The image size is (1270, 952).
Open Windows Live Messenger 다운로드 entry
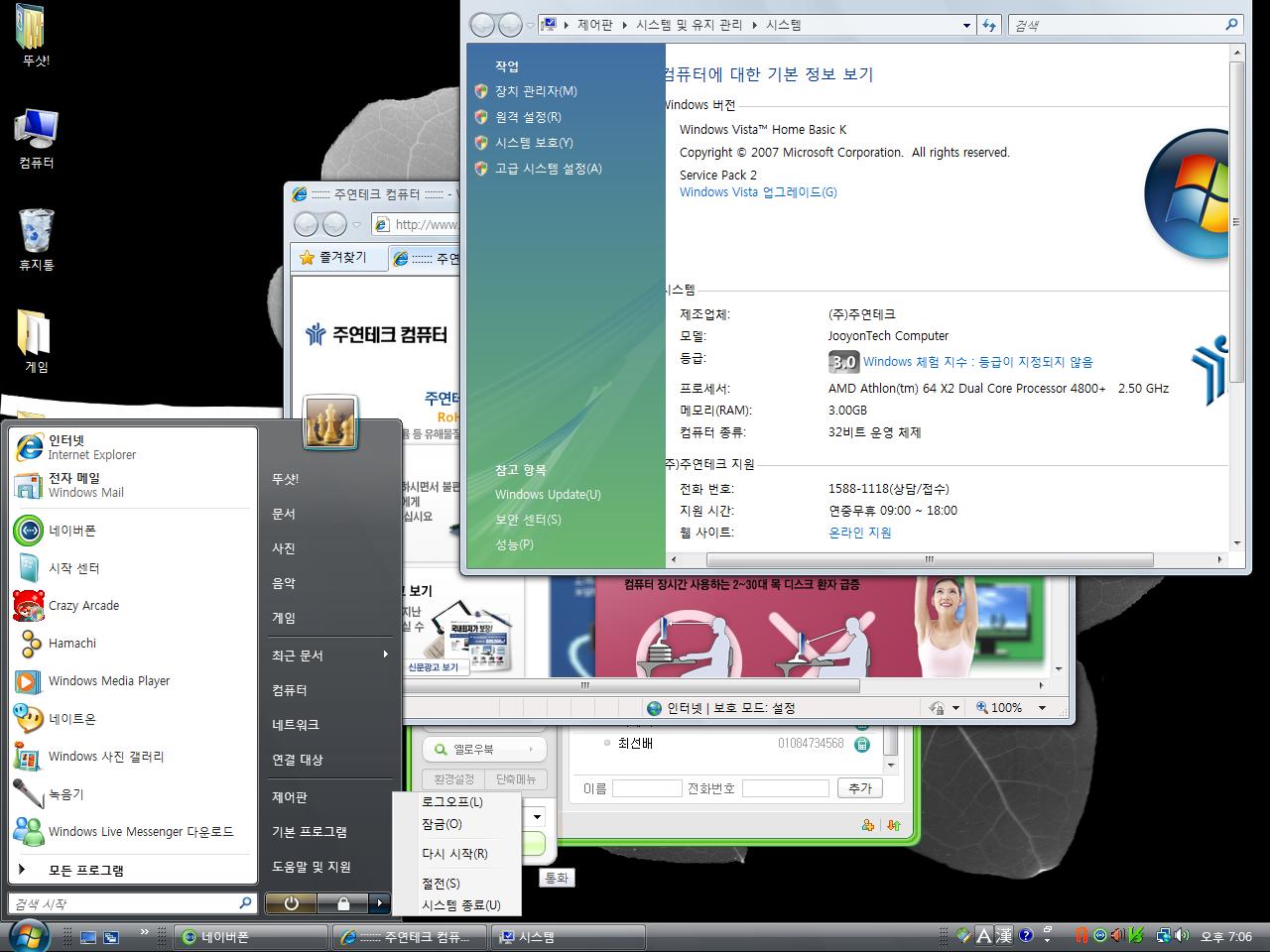tap(131, 832)
